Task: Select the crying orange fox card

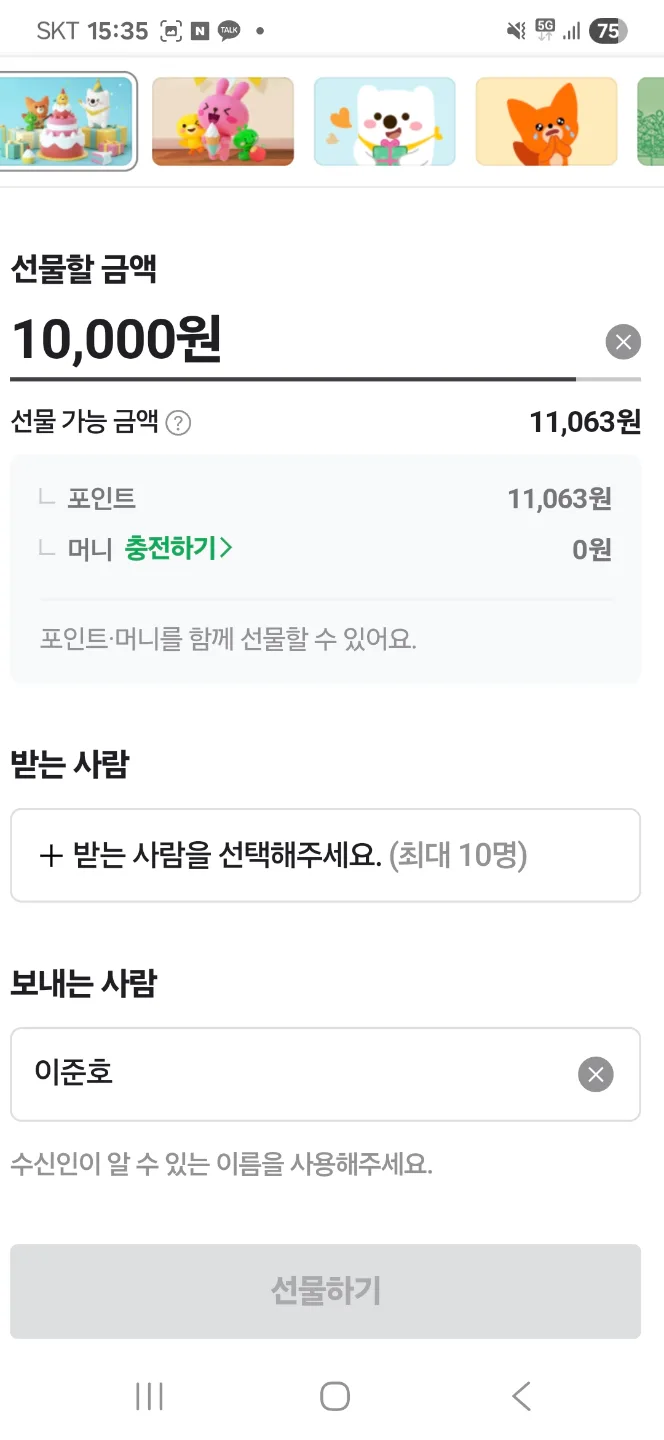Action: click(546, 121)
